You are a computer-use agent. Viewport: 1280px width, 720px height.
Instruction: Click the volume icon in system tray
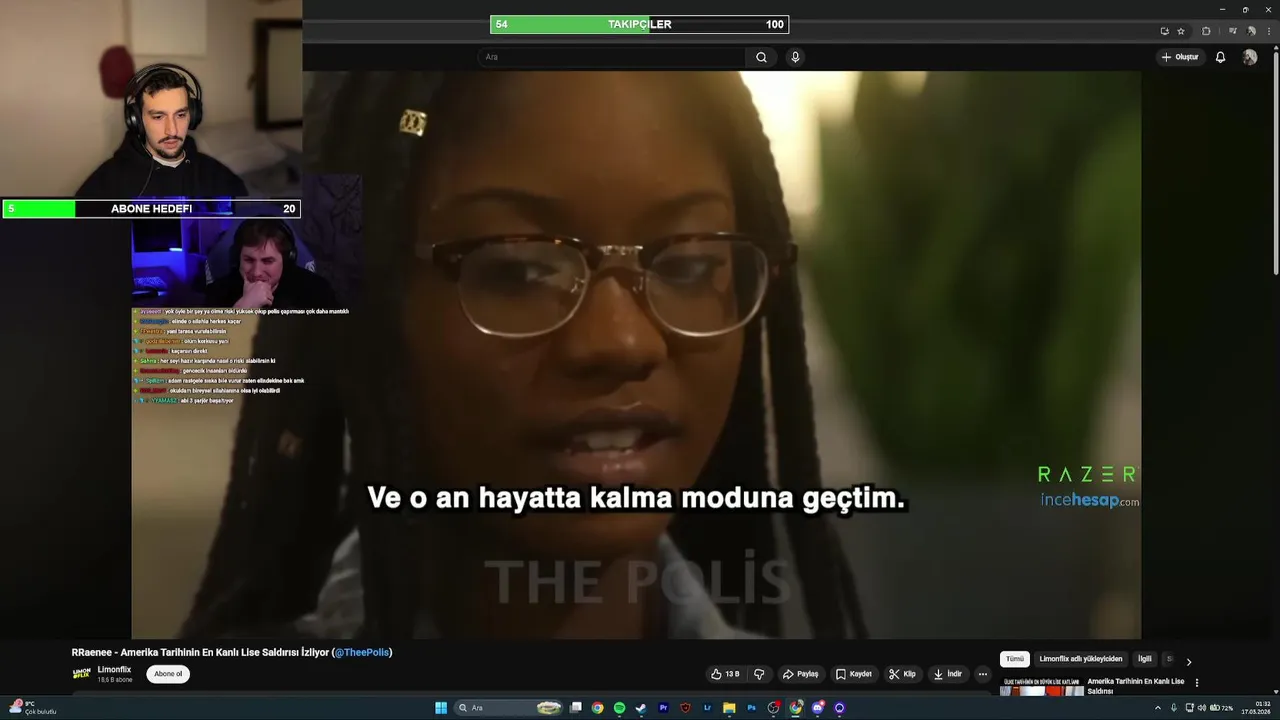point(1202,708)
